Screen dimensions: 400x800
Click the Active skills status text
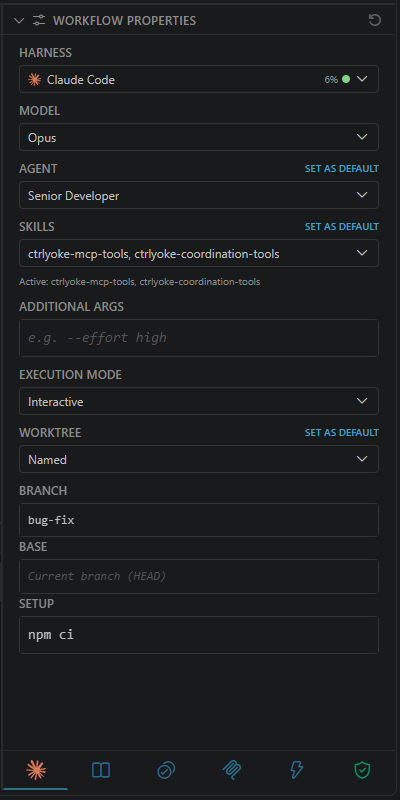click(140, 282)
